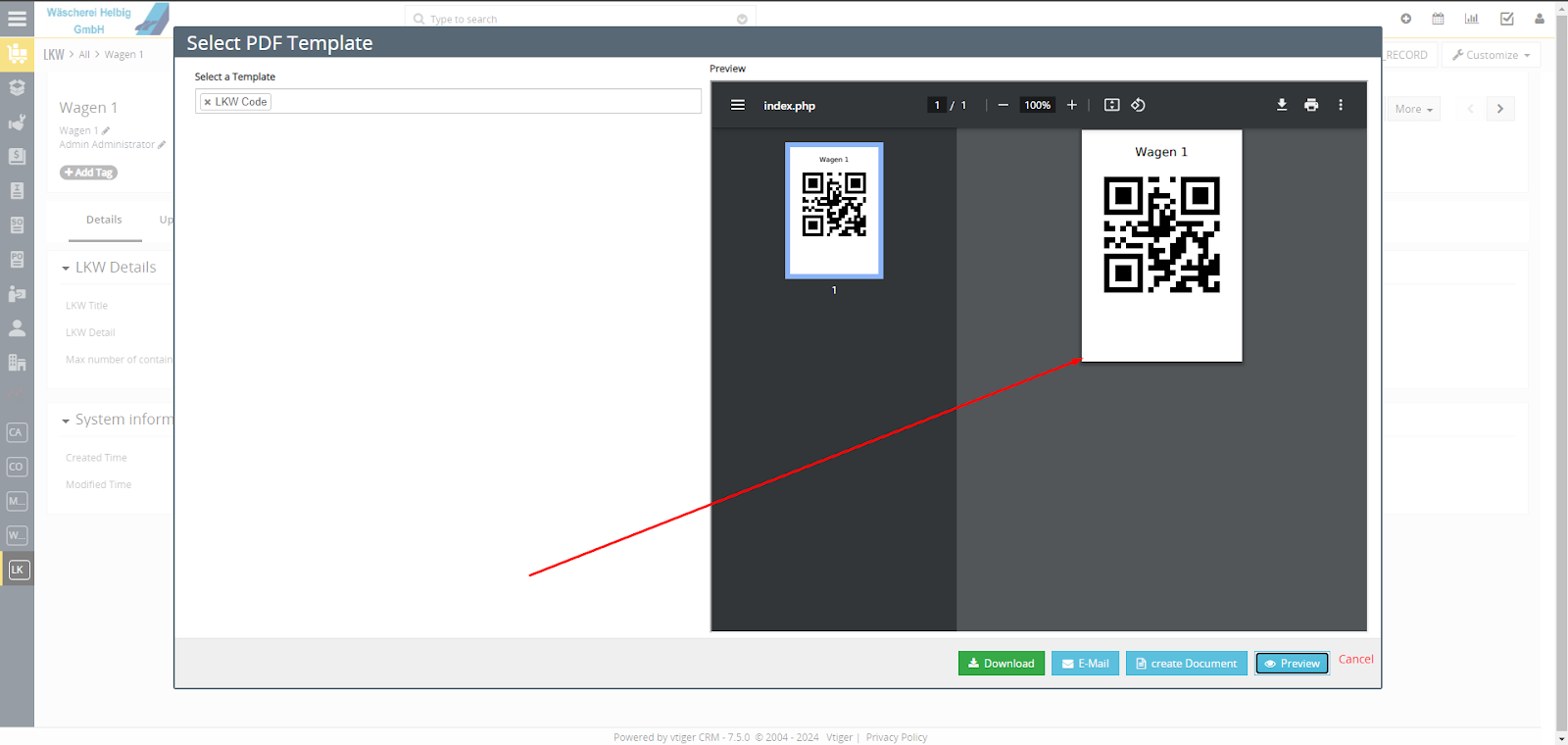This screenshot has width=1568, height=745.
Task: Go to next record arrow
Action: click(x=1499, y=109)
